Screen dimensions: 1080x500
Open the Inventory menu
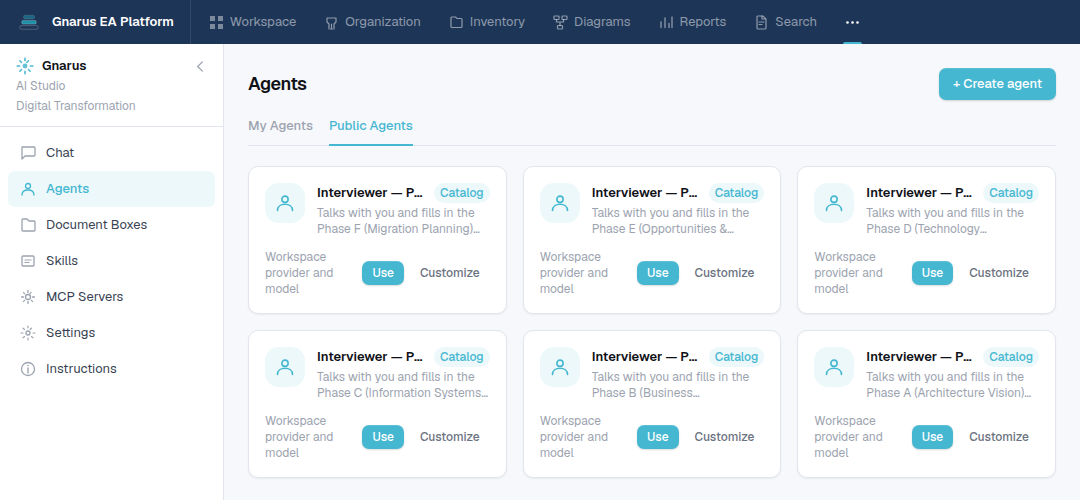(x=487, y=22)
